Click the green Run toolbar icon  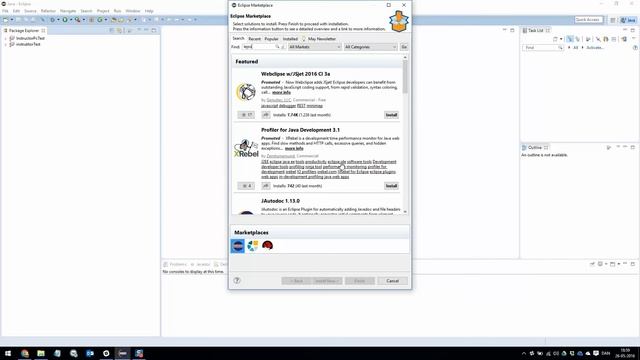[x=65, y=20]
